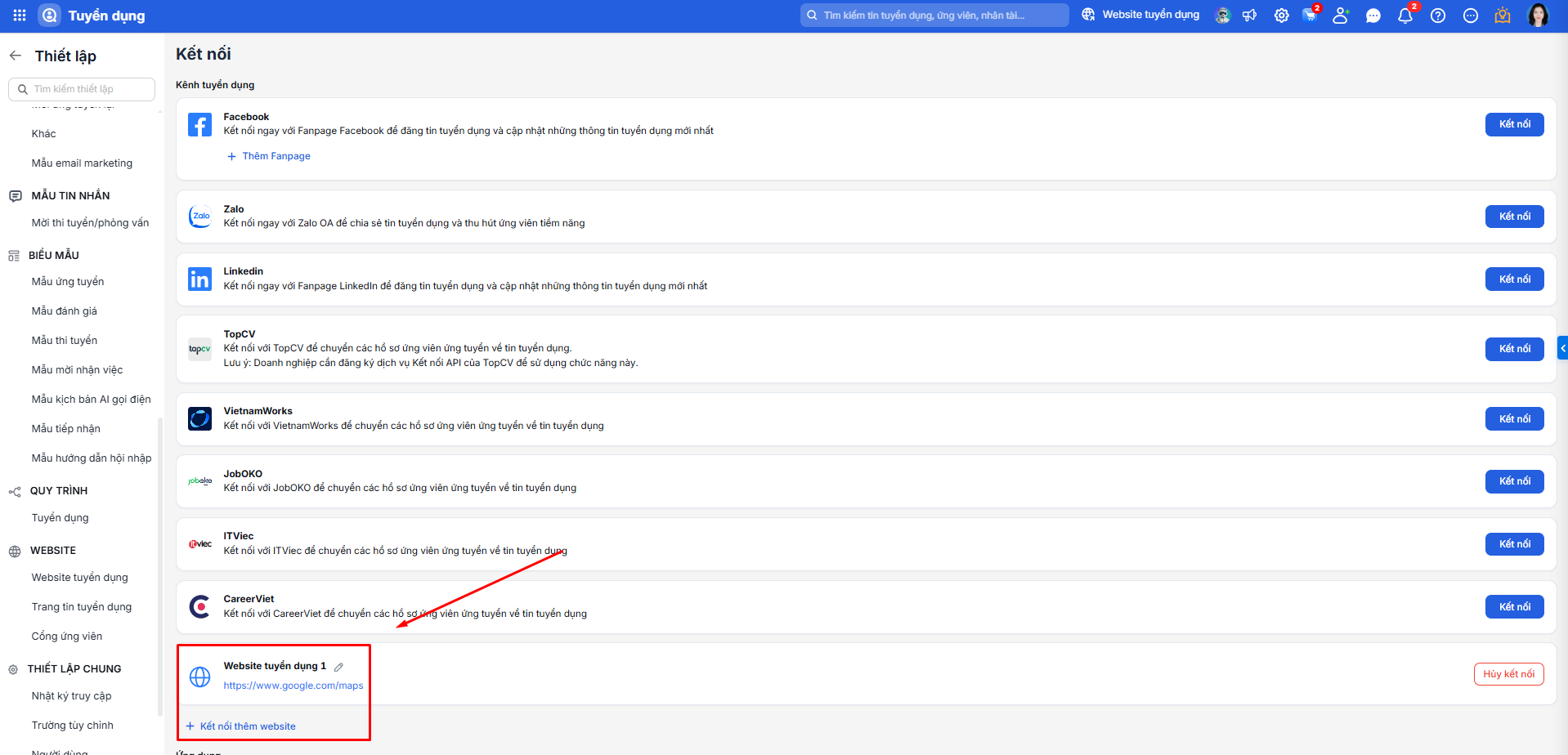
Task: Open Cổng ứng viên settings
Action: (x=67, y=637)
